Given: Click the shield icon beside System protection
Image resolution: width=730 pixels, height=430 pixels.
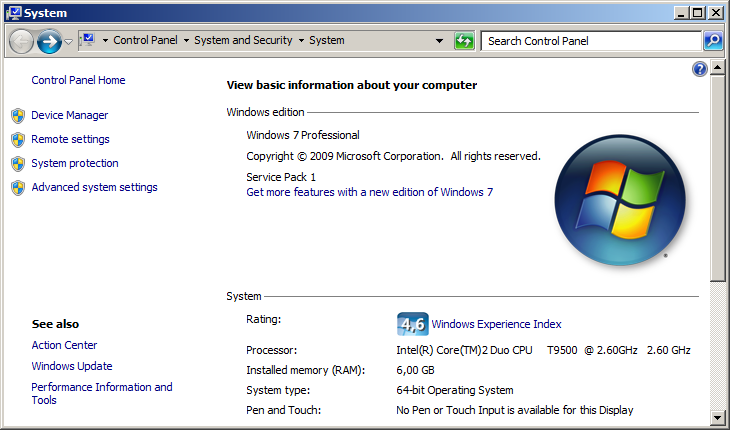Looking at the screenshot, I should tap(18, 164).
